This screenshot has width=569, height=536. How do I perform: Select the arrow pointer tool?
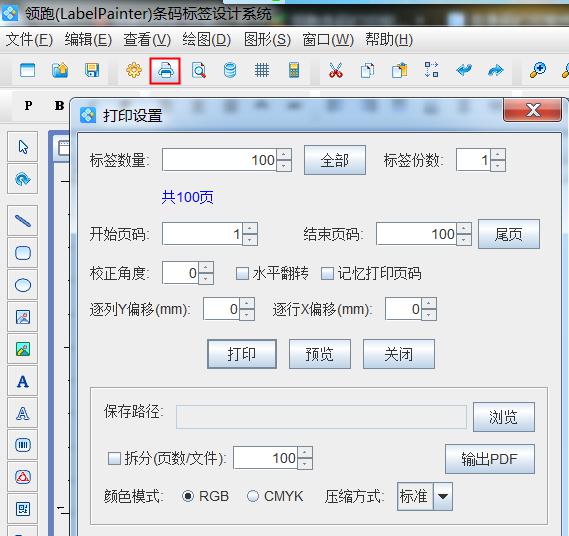[x=22, y=147]
